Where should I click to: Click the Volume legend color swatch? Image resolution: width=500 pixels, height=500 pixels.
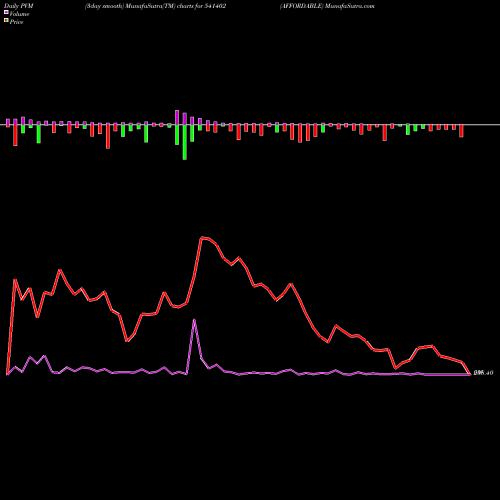[x=6, y=12]
